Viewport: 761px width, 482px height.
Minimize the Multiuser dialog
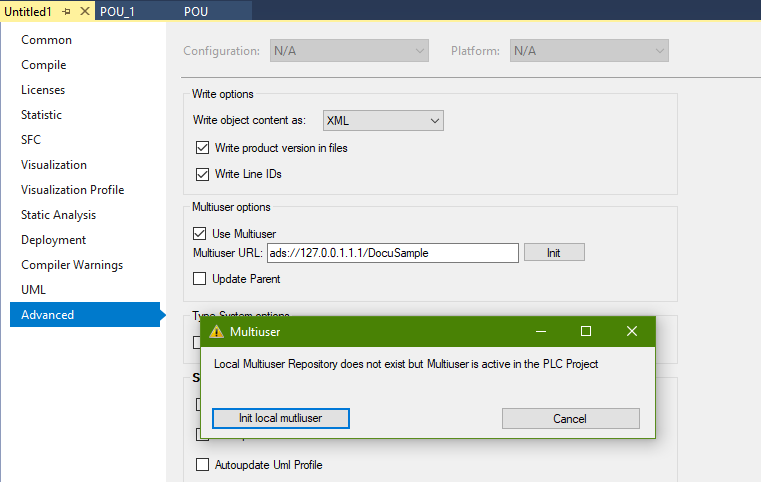tap(541, 331)
